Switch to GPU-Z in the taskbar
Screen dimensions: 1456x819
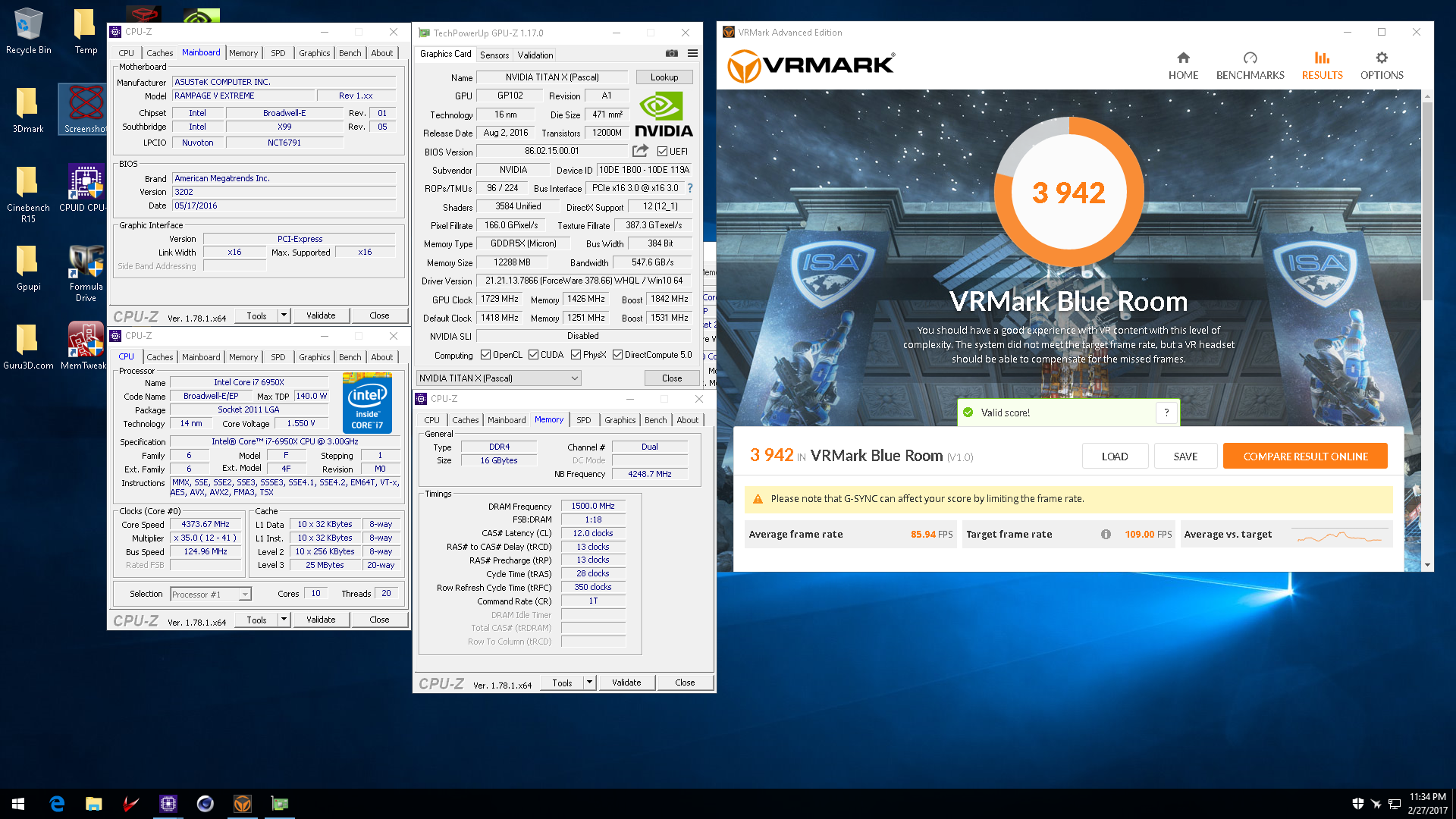(x=280, y=804)
